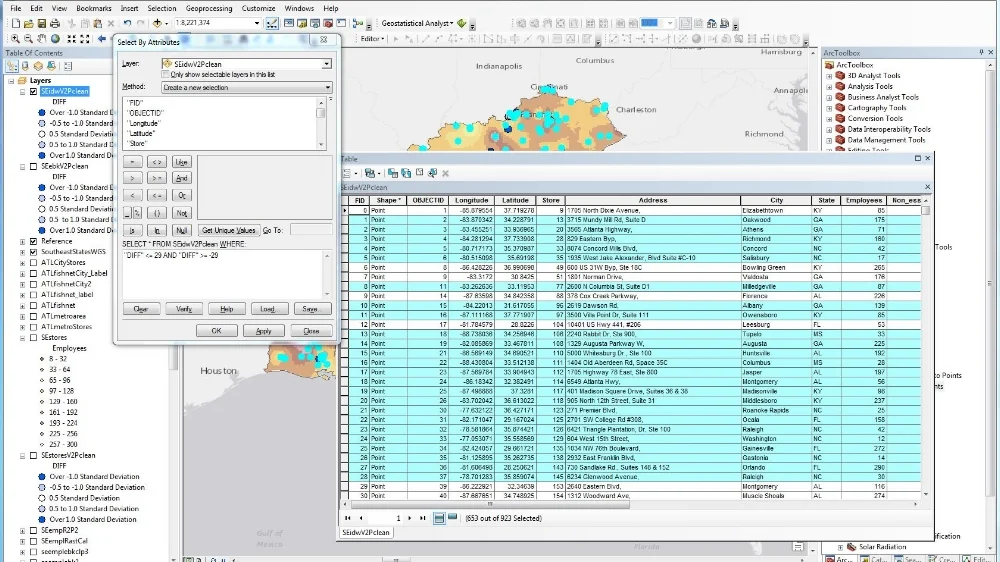Image resolution: width=1000 pixels, height=562 pixels.
Task: Open the Geoprocessing menu
Action: 209,8
